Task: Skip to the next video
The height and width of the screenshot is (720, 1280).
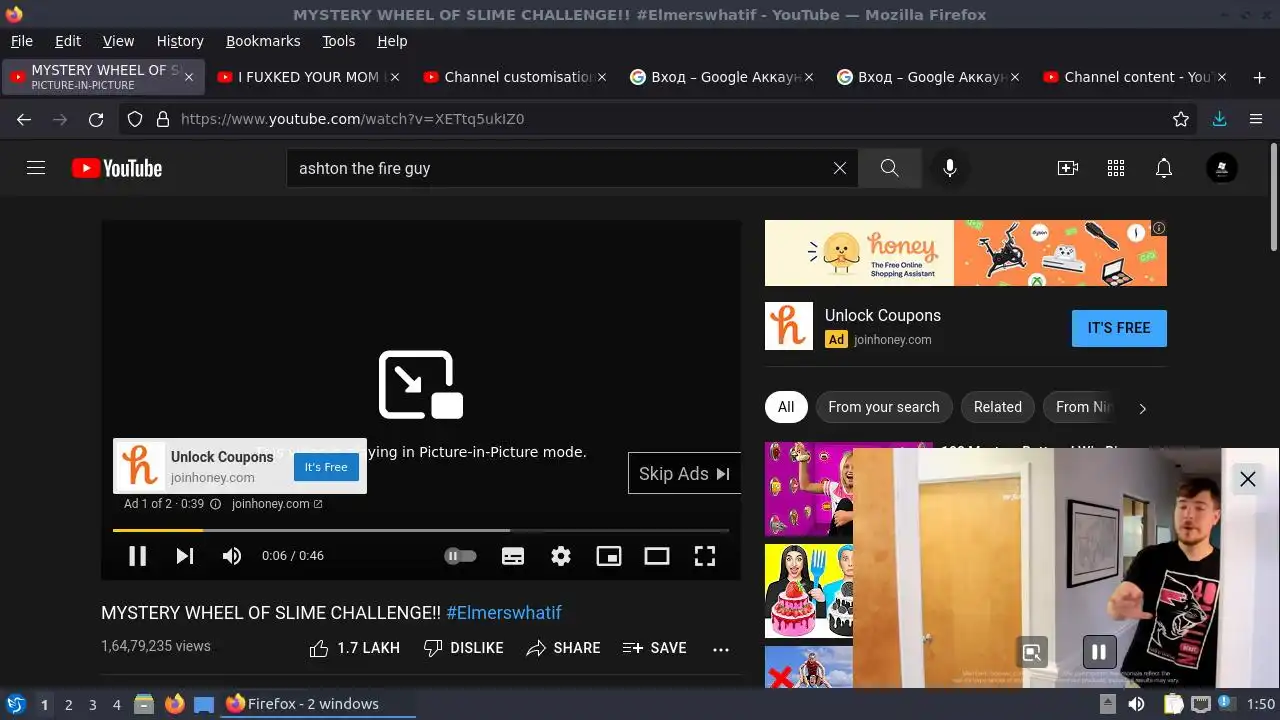Action: (185, 556)
